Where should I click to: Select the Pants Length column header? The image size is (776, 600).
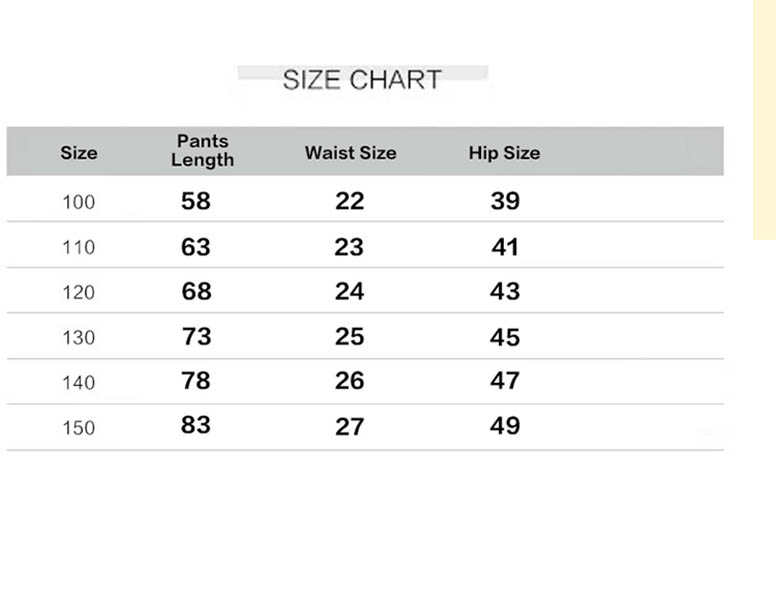coord(202,151)
